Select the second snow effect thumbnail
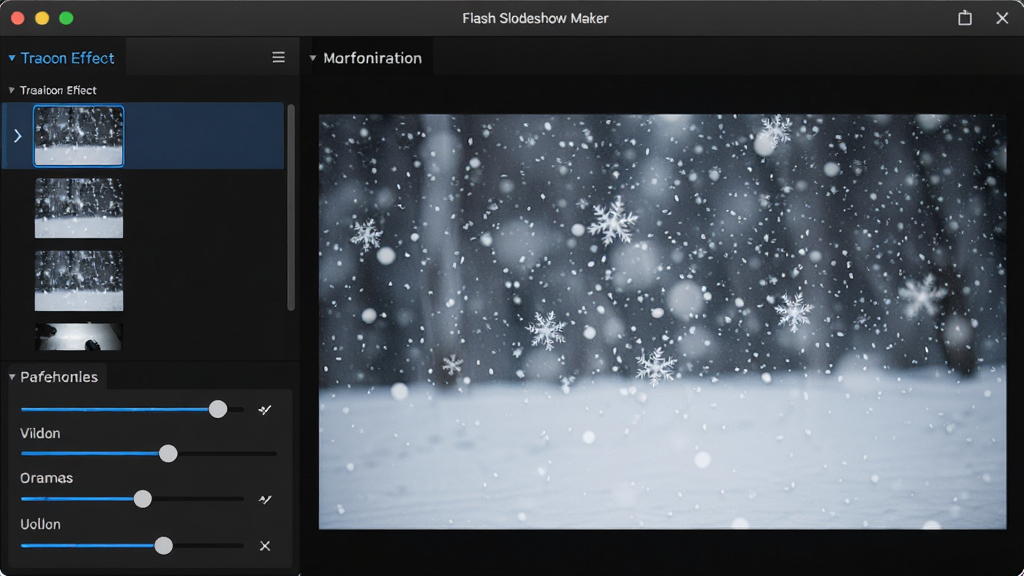The height and width of the screenshot is (576, 1024). click(78, 208)
